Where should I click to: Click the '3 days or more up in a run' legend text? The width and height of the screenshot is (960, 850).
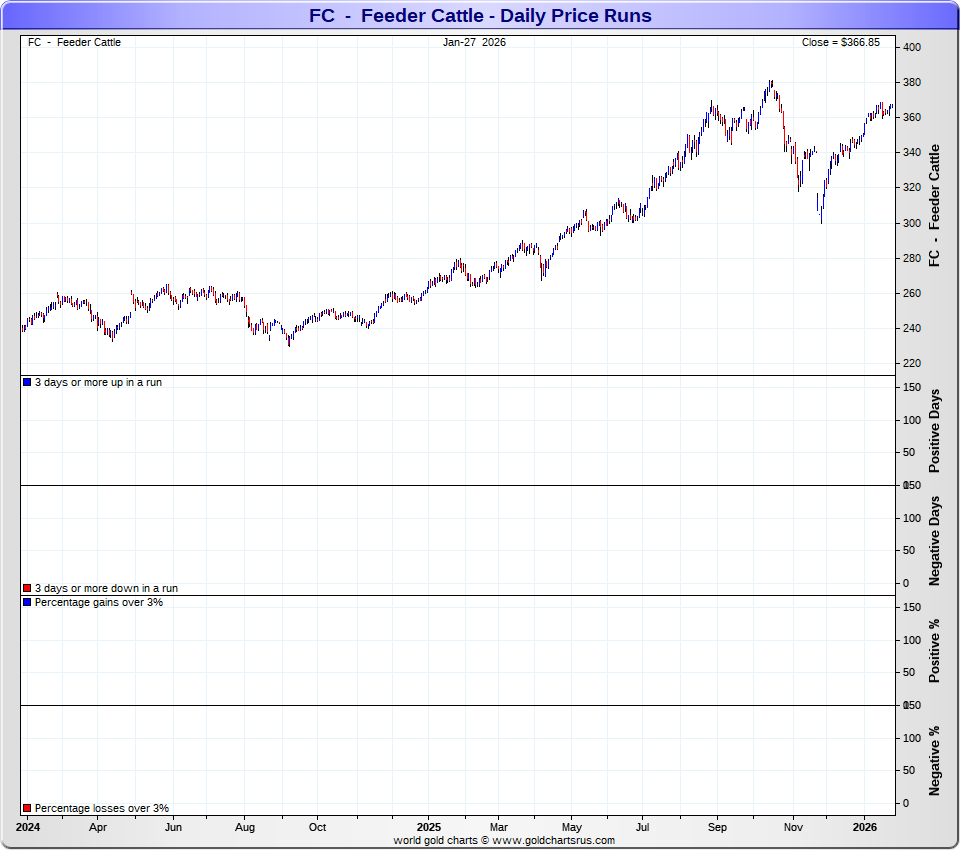pyautogui.click(x=98, y=382)
